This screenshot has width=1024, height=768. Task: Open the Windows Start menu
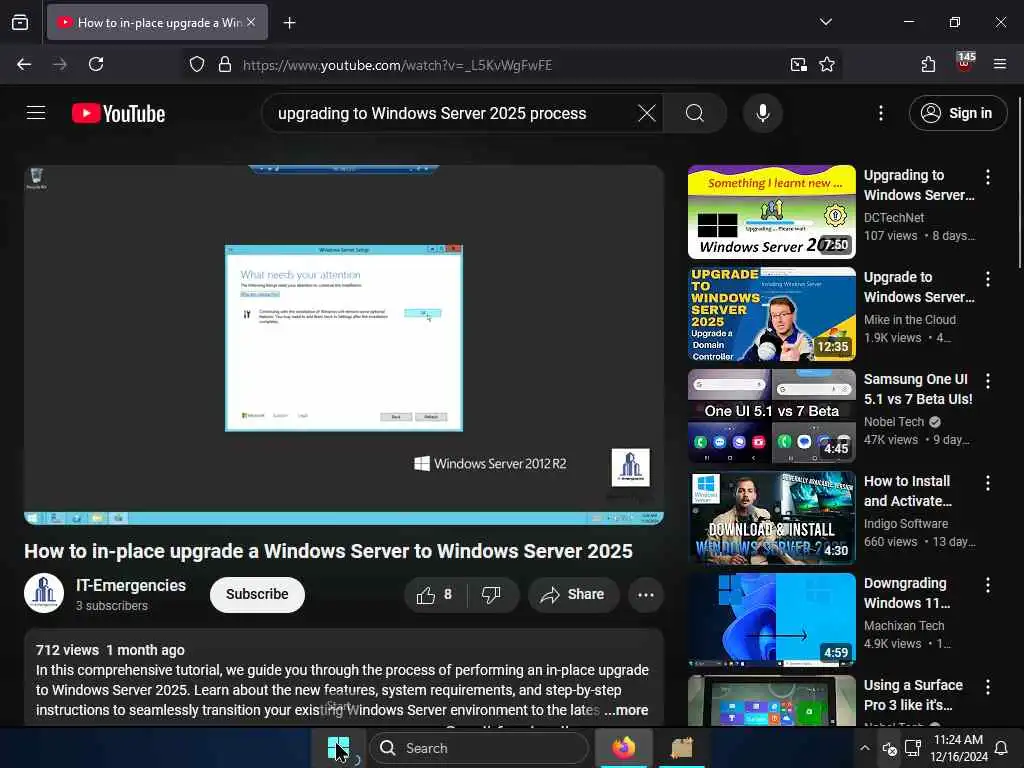coord(338,748)
